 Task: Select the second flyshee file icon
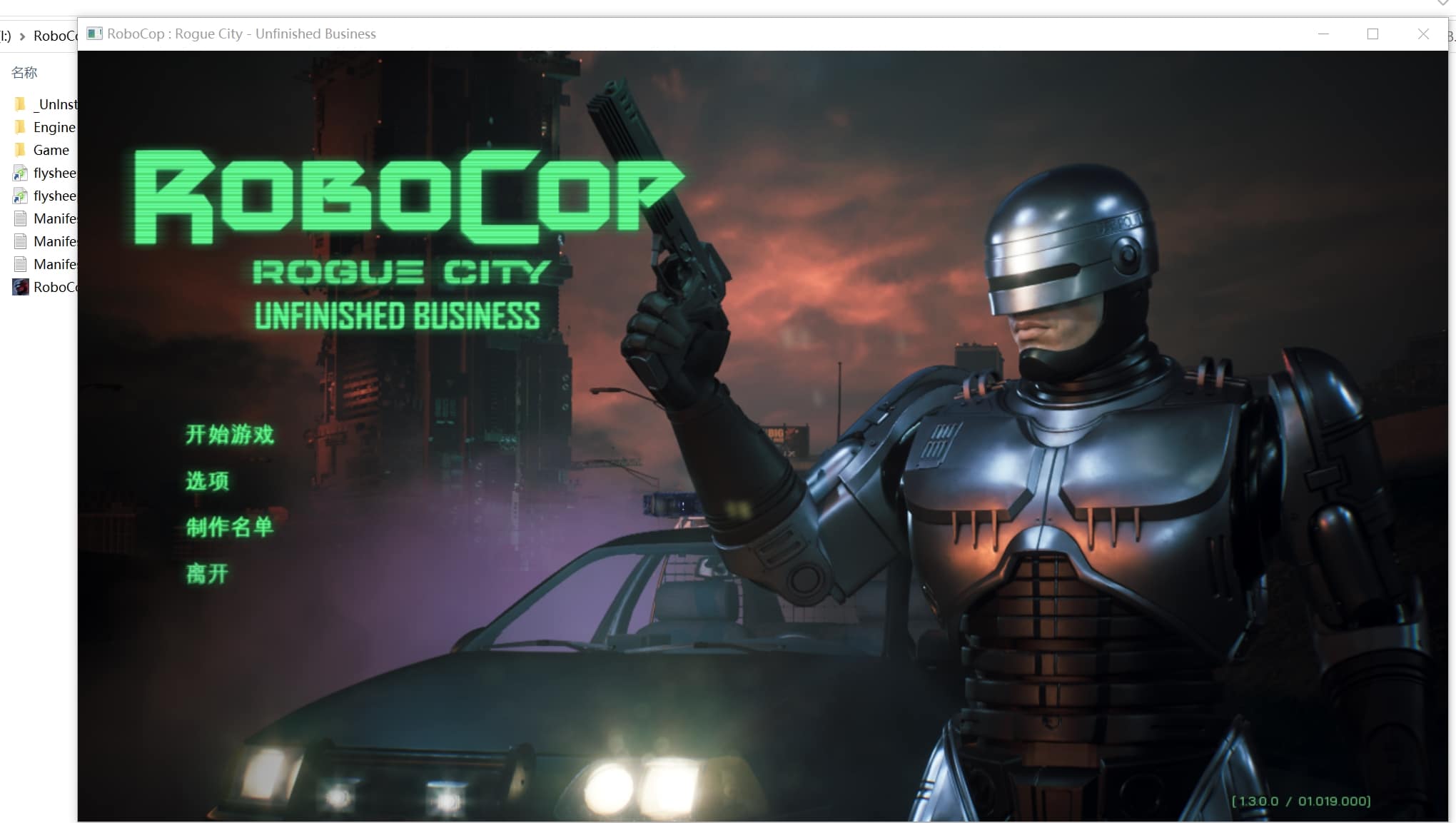click(20, 196)
